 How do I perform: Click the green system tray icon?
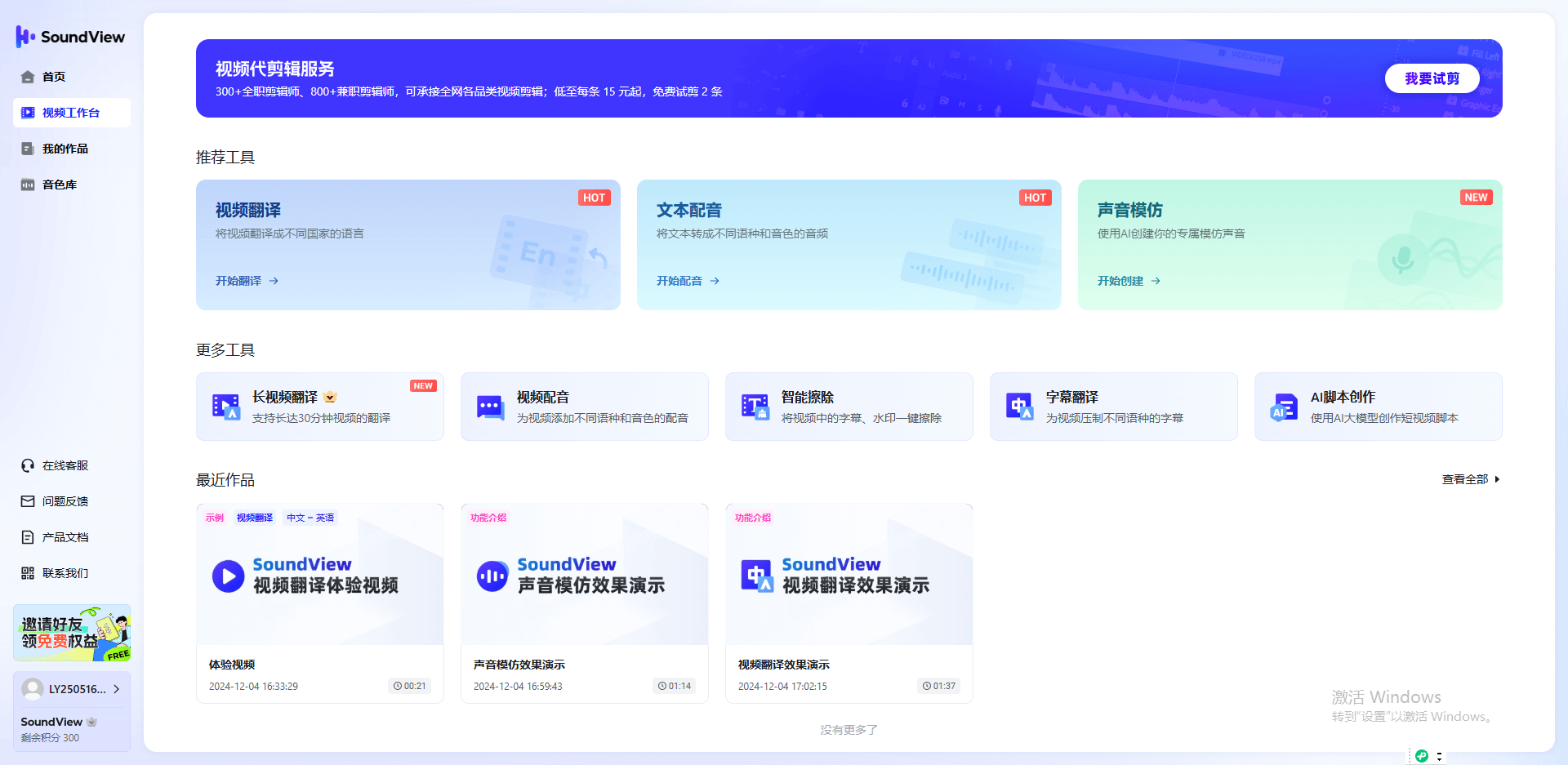tap(1422, 756)
